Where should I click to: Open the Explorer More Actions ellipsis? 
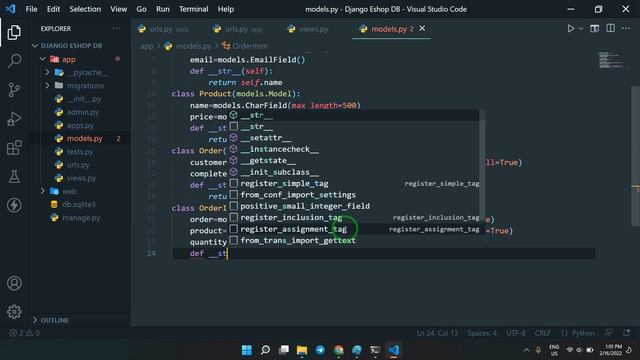(x=116, y=28)
